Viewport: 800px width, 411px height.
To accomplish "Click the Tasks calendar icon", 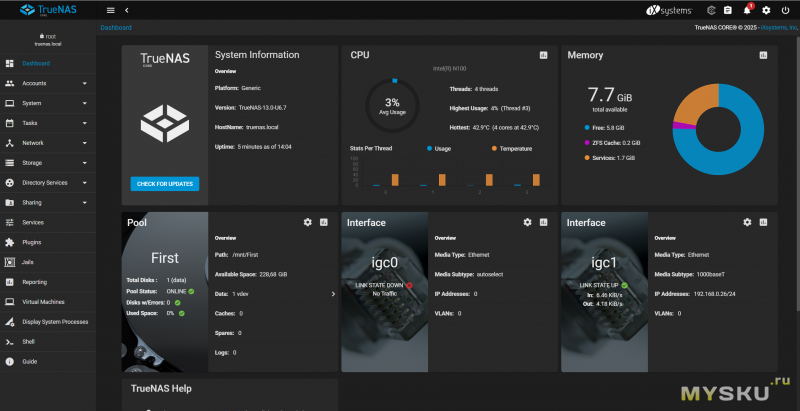I will pyautogui.click(x=9, y=123).
